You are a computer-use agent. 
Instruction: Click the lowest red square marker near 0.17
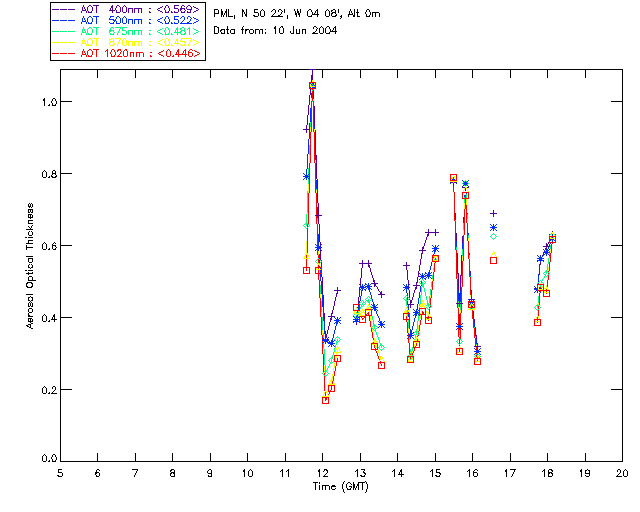point(325,400)
